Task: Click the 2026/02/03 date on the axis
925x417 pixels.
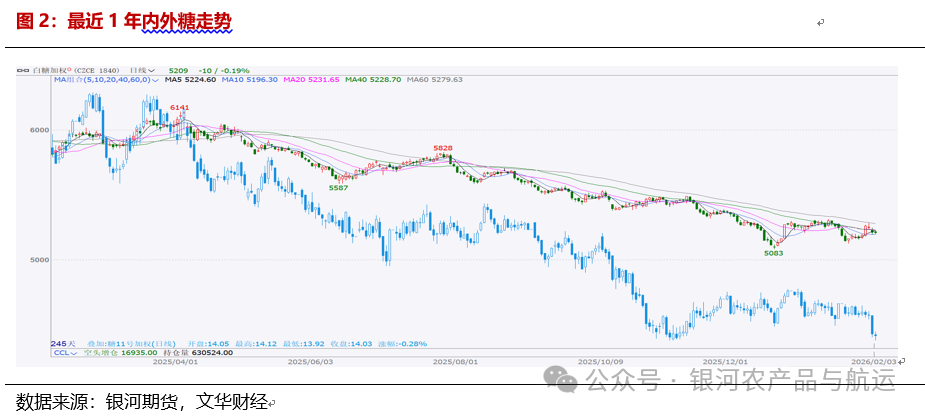Action: (x=874, y=362)
